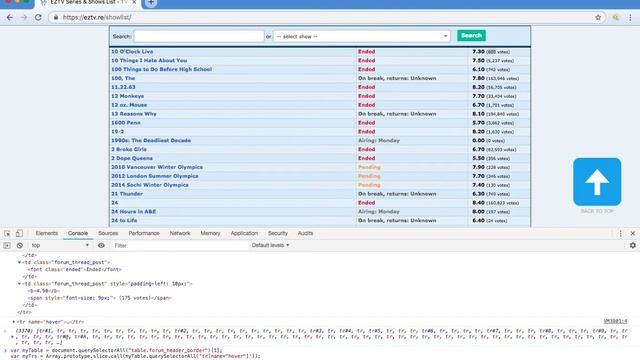Click the Back To Top arrow button
Viewport: 640px width, 360px height.
597,182
